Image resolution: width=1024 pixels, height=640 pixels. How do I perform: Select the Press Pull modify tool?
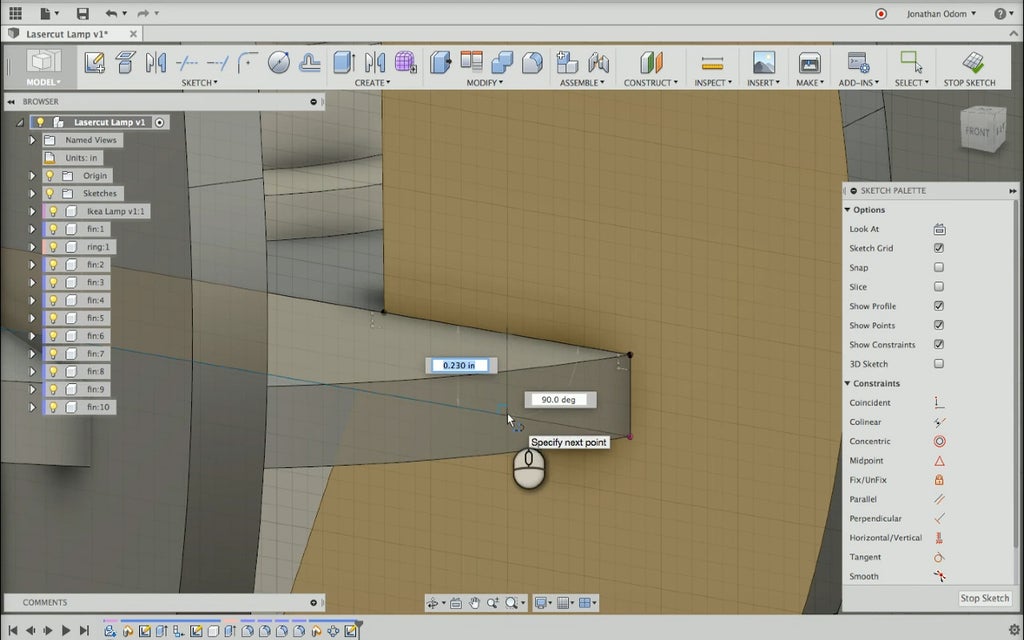[441, 63]
